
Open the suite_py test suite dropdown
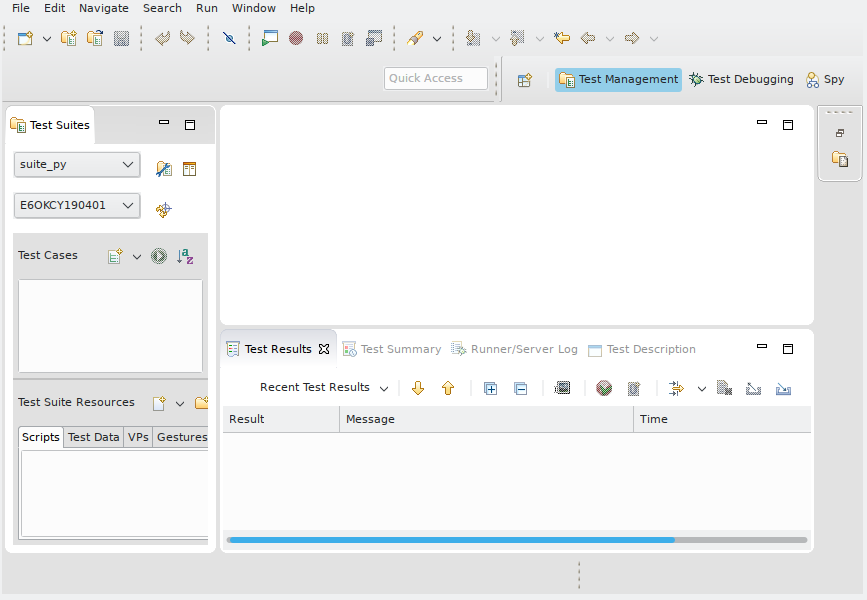click(x=129, y=163)
